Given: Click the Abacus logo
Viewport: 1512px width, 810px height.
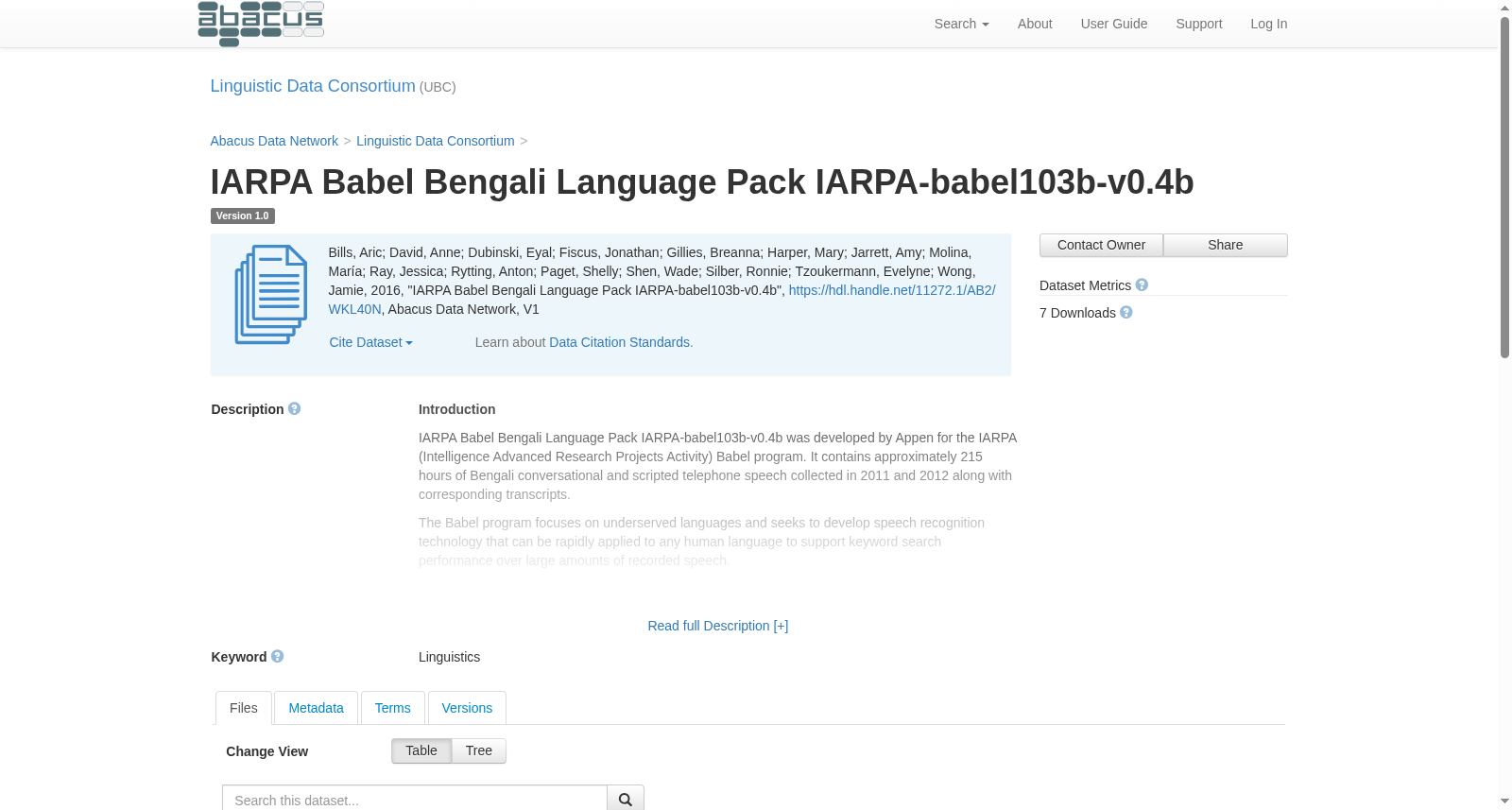Looking at the screenshot, I should (261, 24).
